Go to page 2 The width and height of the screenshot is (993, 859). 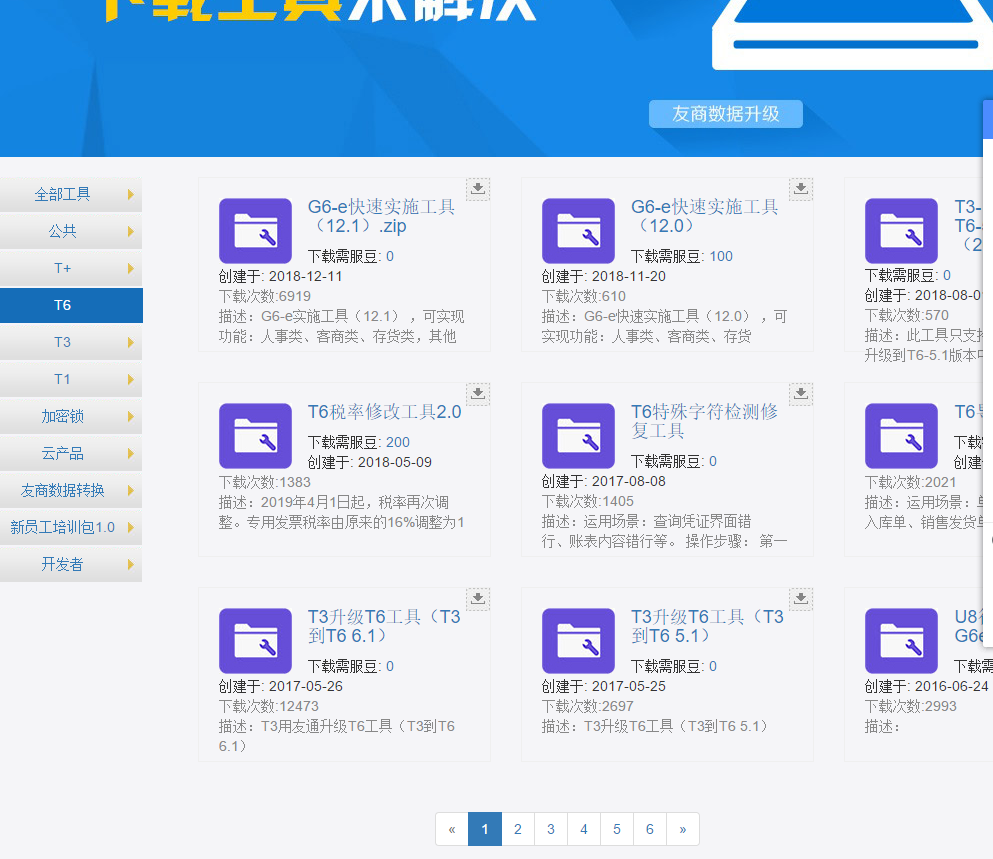pyautogui.click(x=518, y=829)
